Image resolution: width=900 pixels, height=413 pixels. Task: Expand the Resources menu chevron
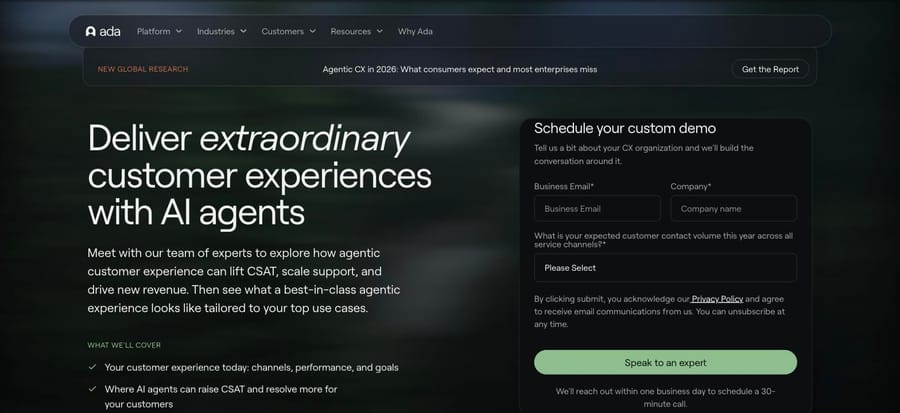click(x=379, y=32)
